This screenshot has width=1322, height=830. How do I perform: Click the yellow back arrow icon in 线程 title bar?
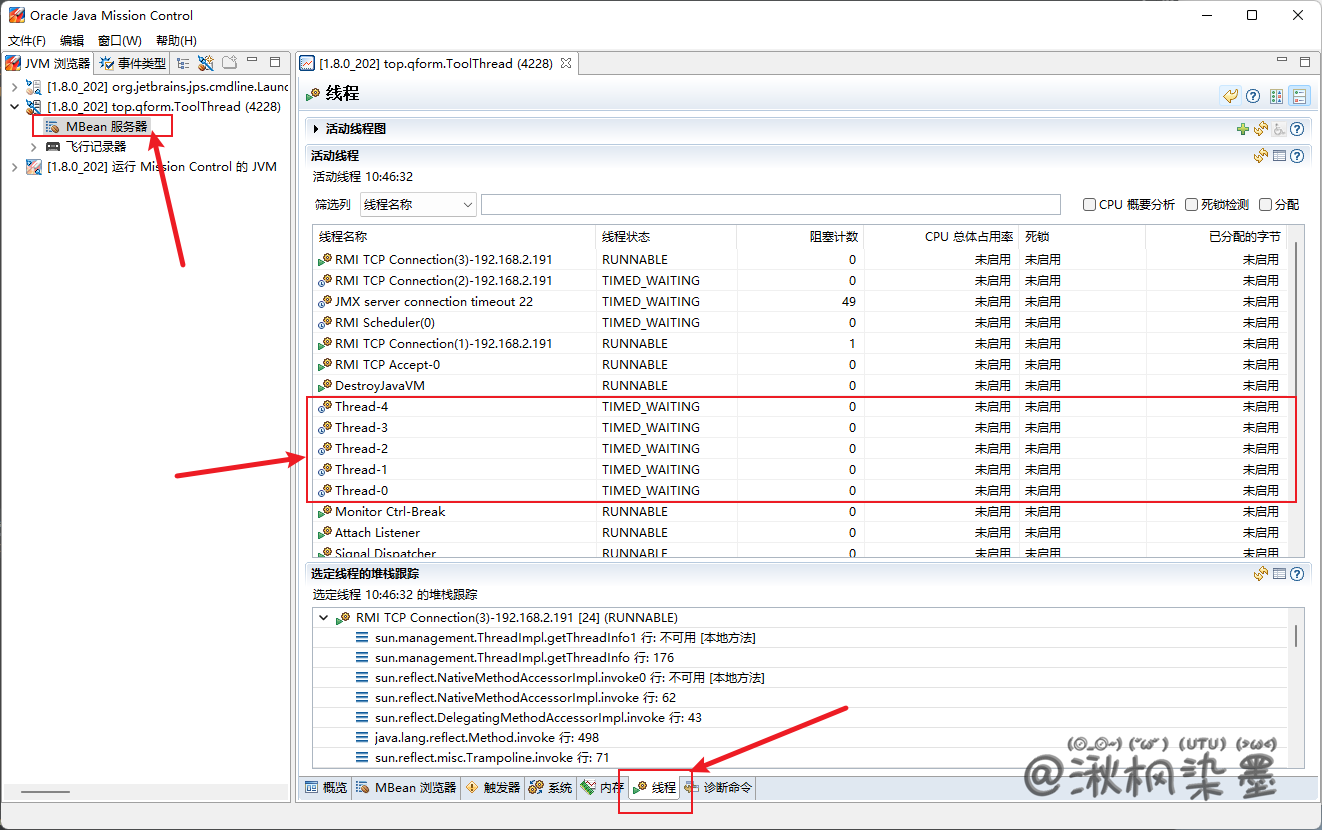1230,96
